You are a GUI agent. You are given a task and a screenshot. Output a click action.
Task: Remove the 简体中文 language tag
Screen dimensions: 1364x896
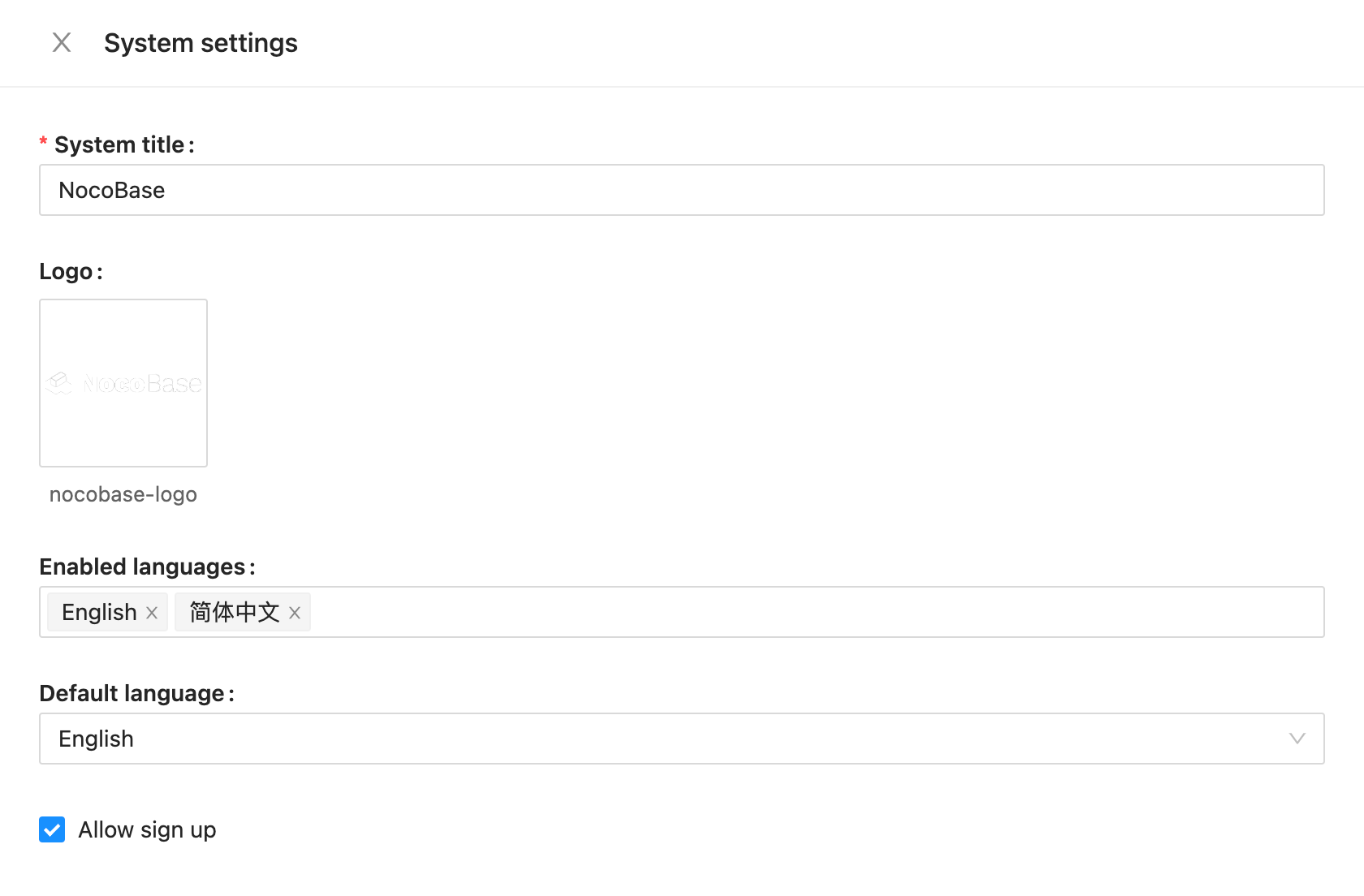tap(295, 613)
